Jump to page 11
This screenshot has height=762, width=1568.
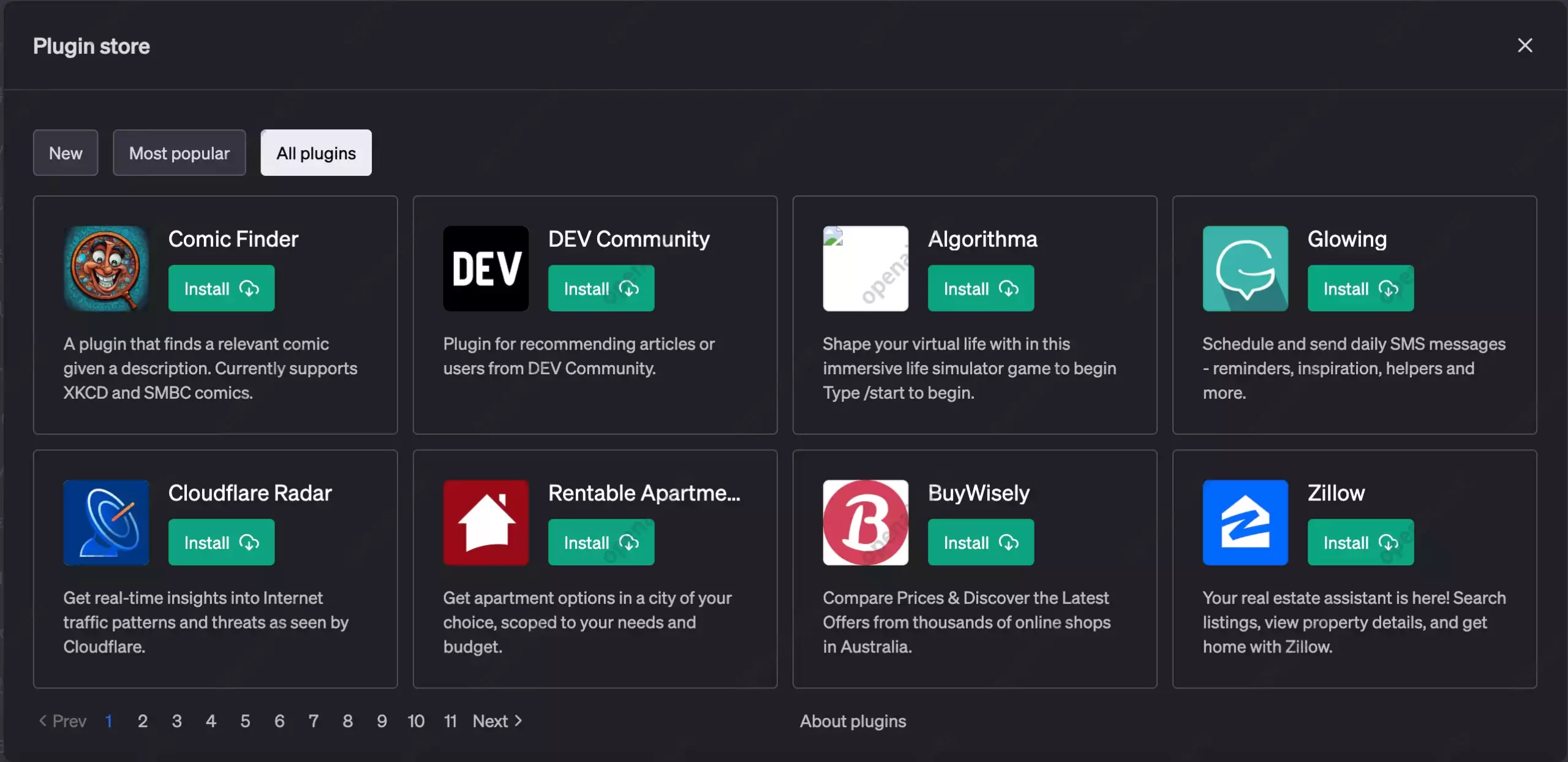tap(450, 721)
